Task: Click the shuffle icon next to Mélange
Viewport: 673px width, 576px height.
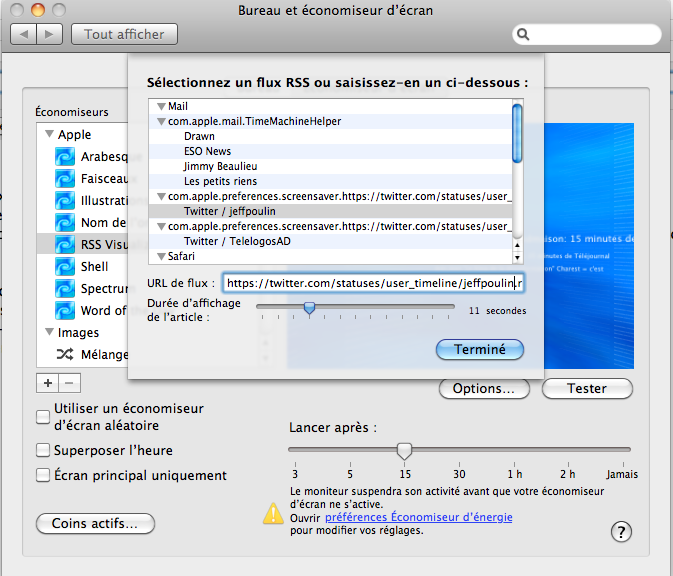Action: [65, 354]
